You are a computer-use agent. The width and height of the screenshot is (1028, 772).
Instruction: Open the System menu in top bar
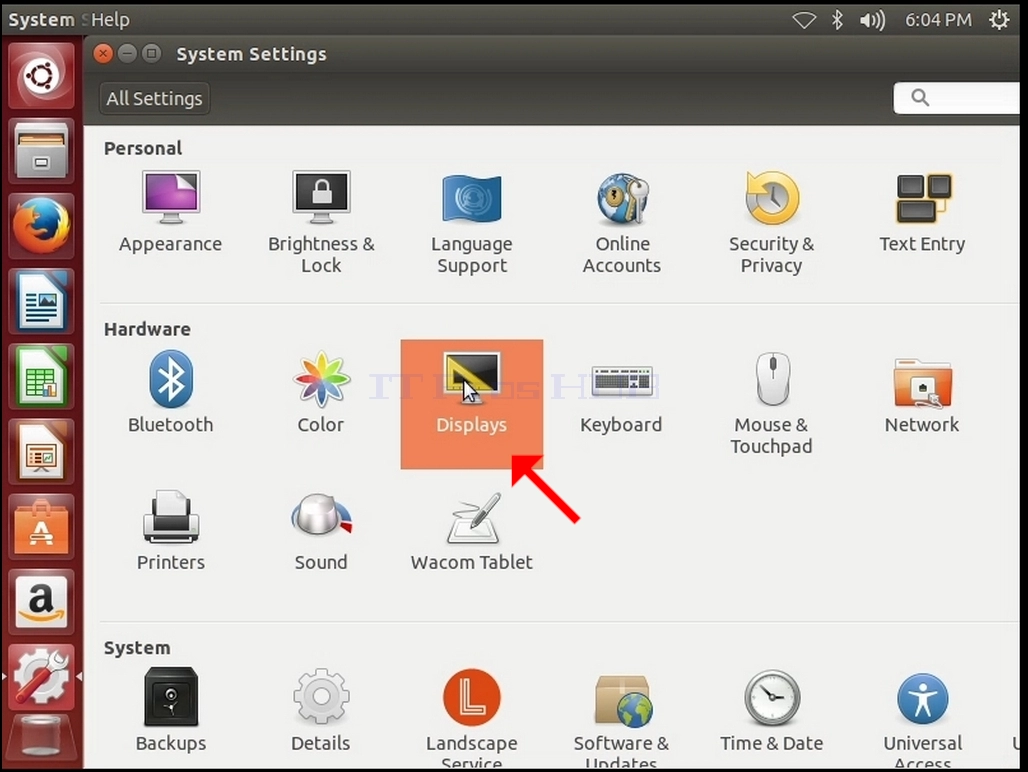click(x=41, y=20)
